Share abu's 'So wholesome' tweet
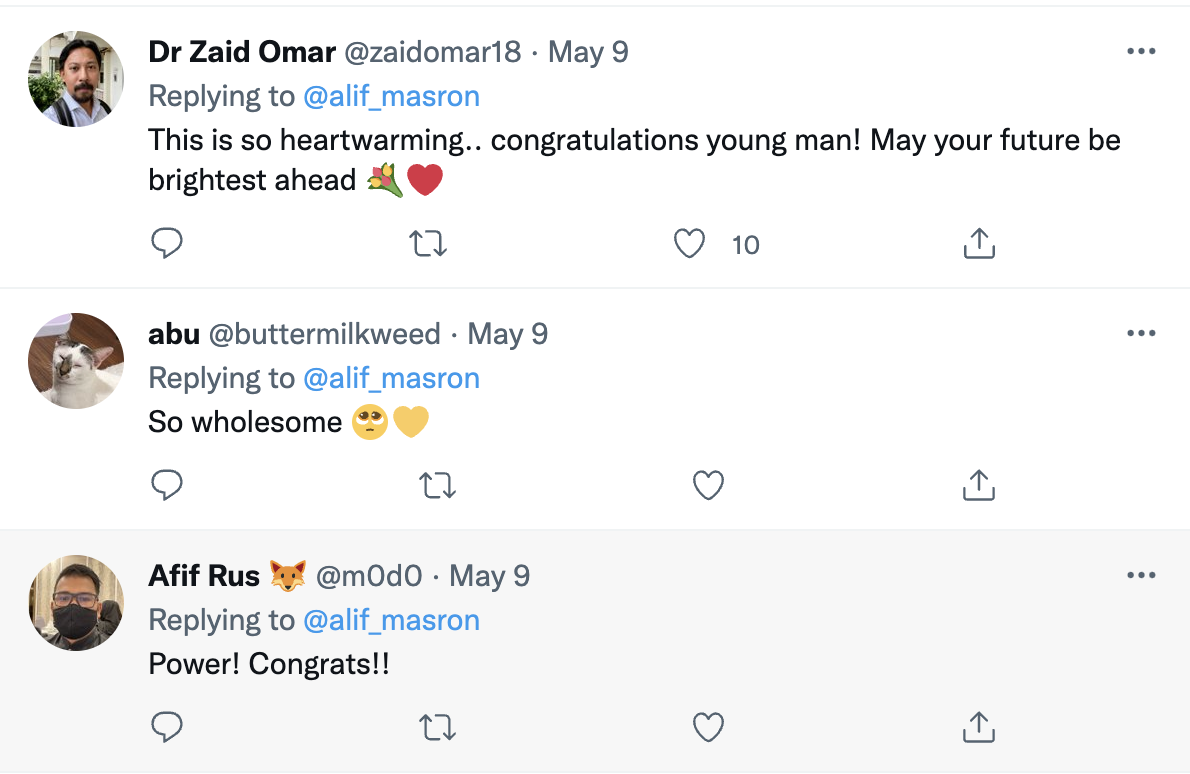 click(x=978, y=485)
